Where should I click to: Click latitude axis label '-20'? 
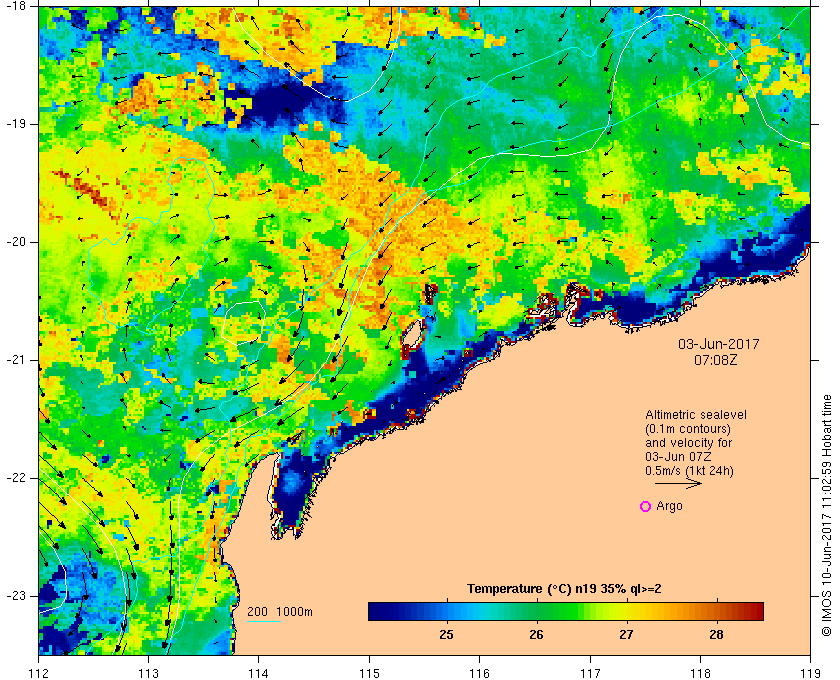click(15, 242)
